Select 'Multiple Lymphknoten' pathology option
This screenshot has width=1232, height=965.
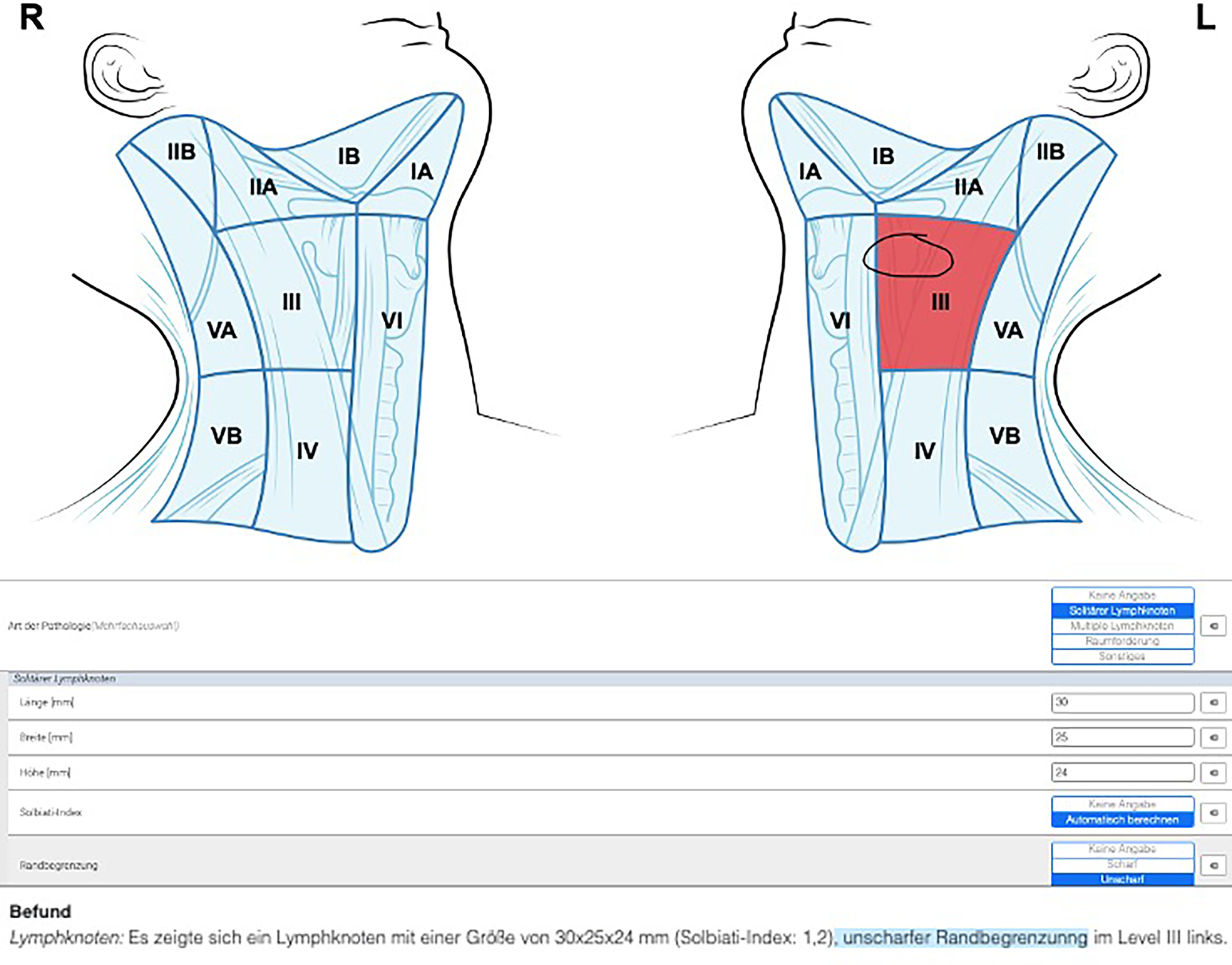[1122, 626]
